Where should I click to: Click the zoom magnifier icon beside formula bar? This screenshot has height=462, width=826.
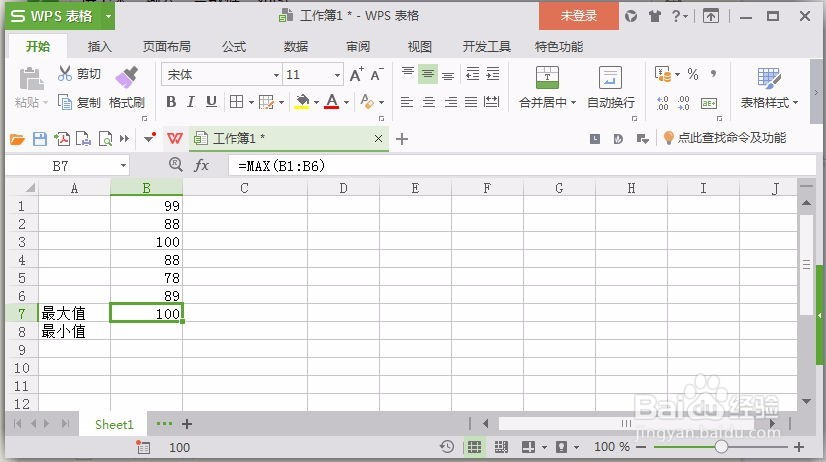[x=175, y=164]
